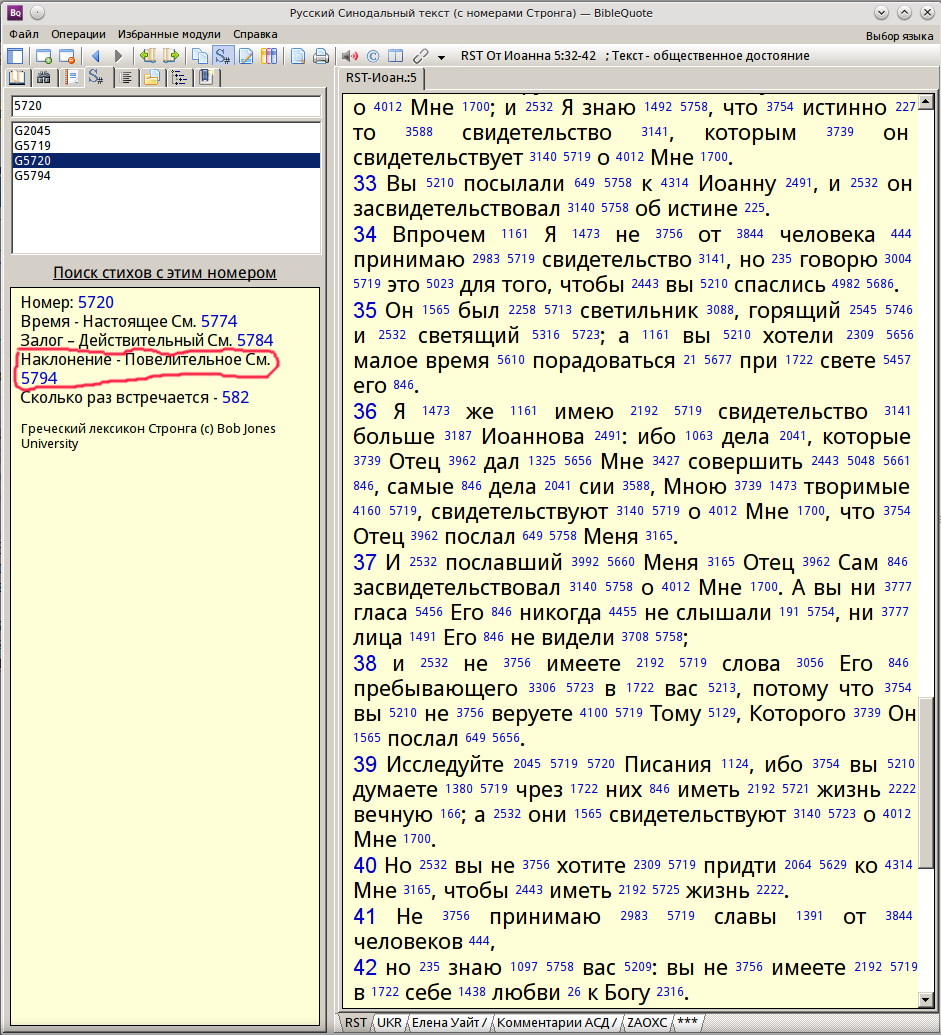
Task: Click the copy icon in the toolbar
Action: point(200,56)
